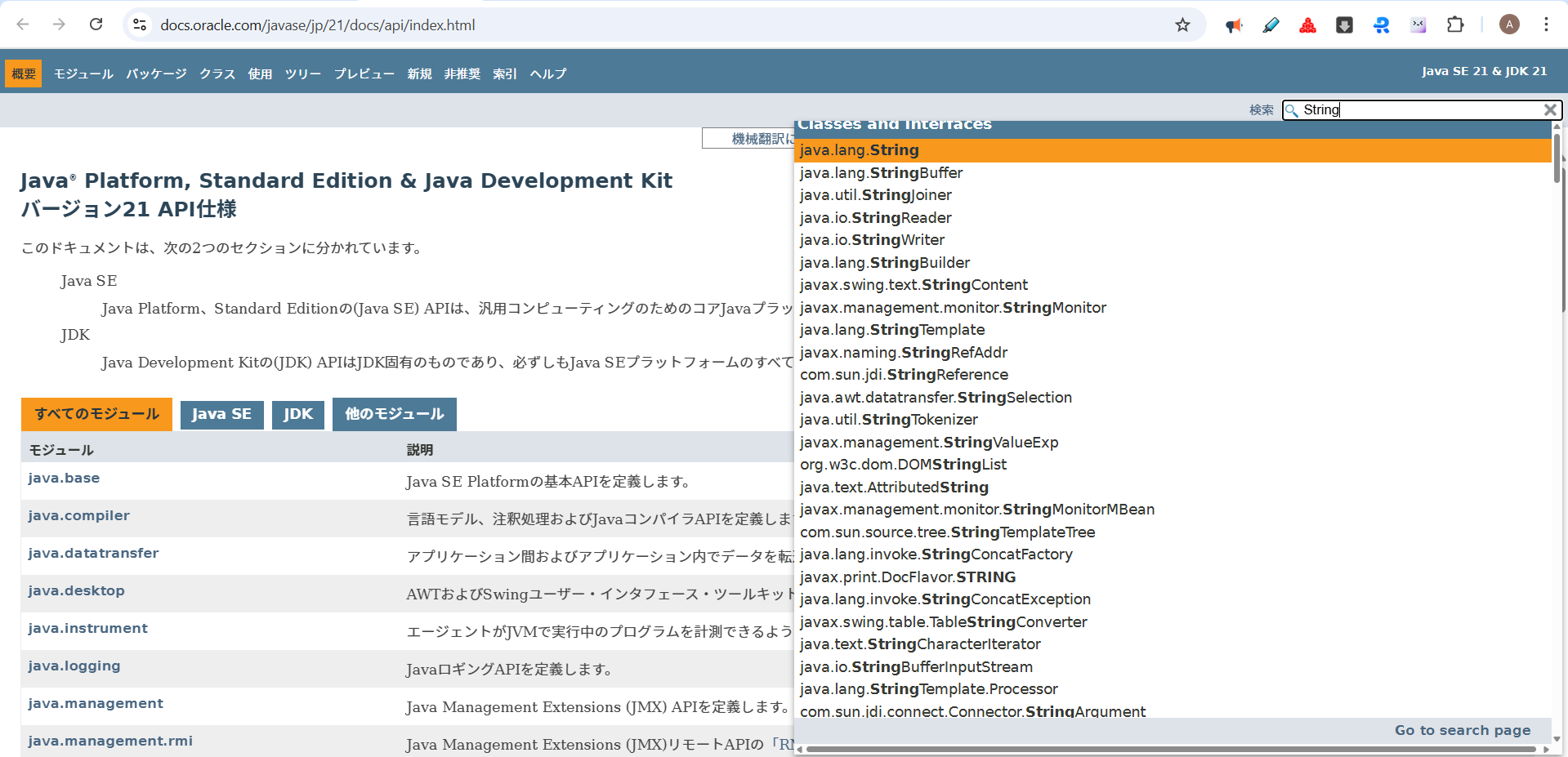1568x757 pixels.
Task: Open the java.base module link
Action: pos(64,479)
